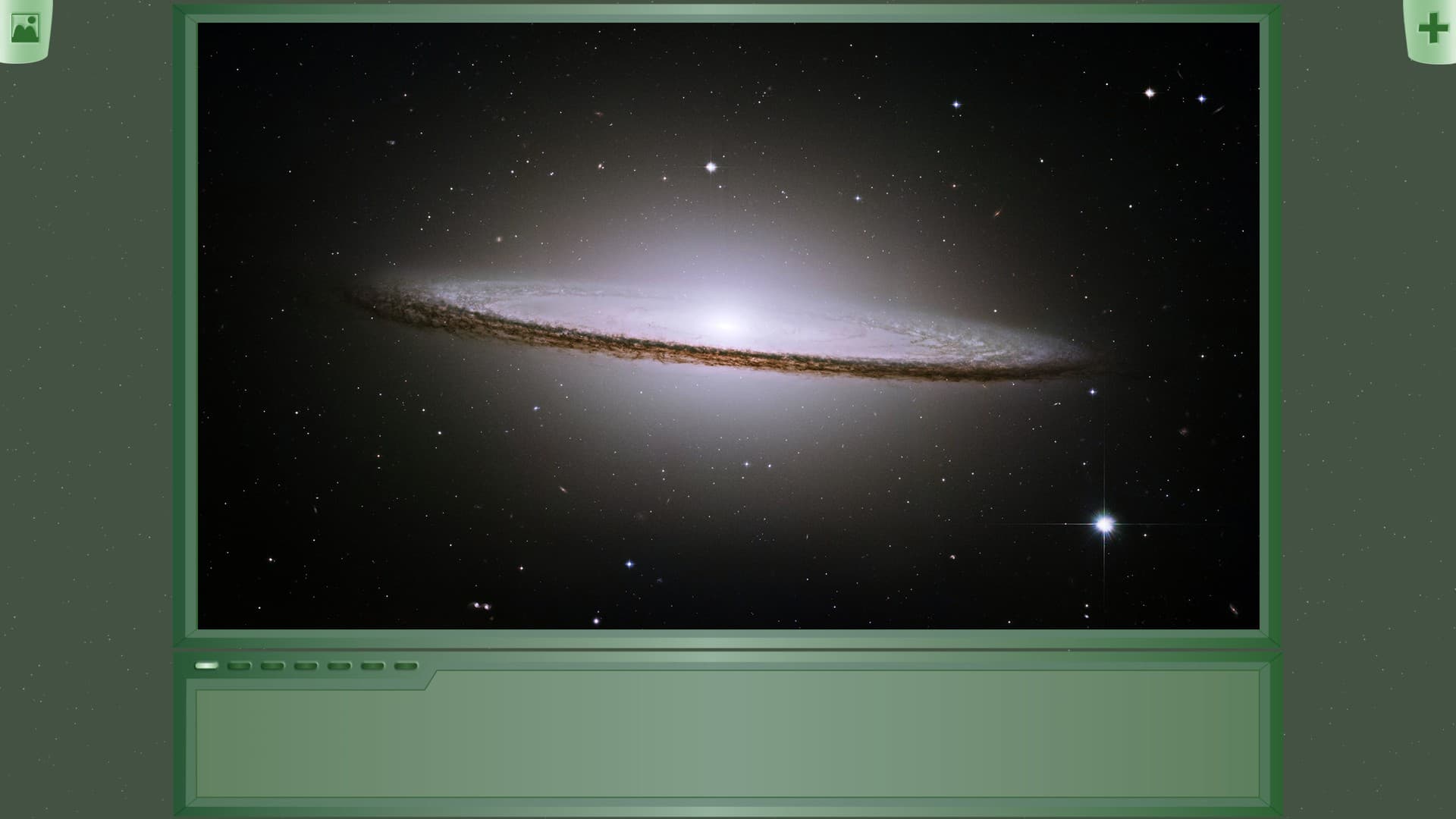The image size is (1456, 819).
Task: Select the third pill button in the row
Action: (x=273, y=665)
